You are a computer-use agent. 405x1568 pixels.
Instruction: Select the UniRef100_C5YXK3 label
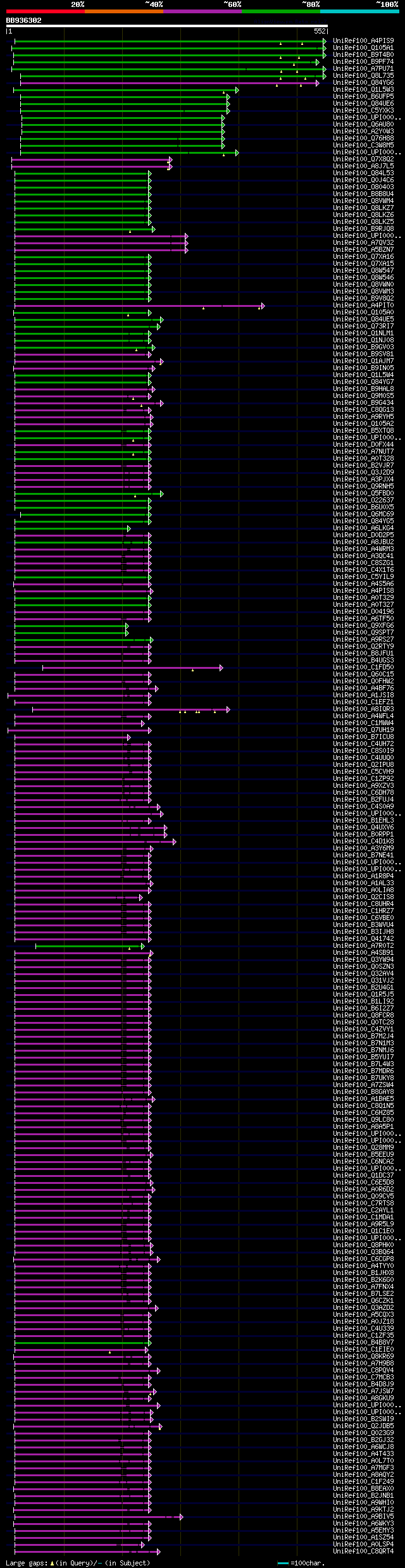click(x=363, y=111)
